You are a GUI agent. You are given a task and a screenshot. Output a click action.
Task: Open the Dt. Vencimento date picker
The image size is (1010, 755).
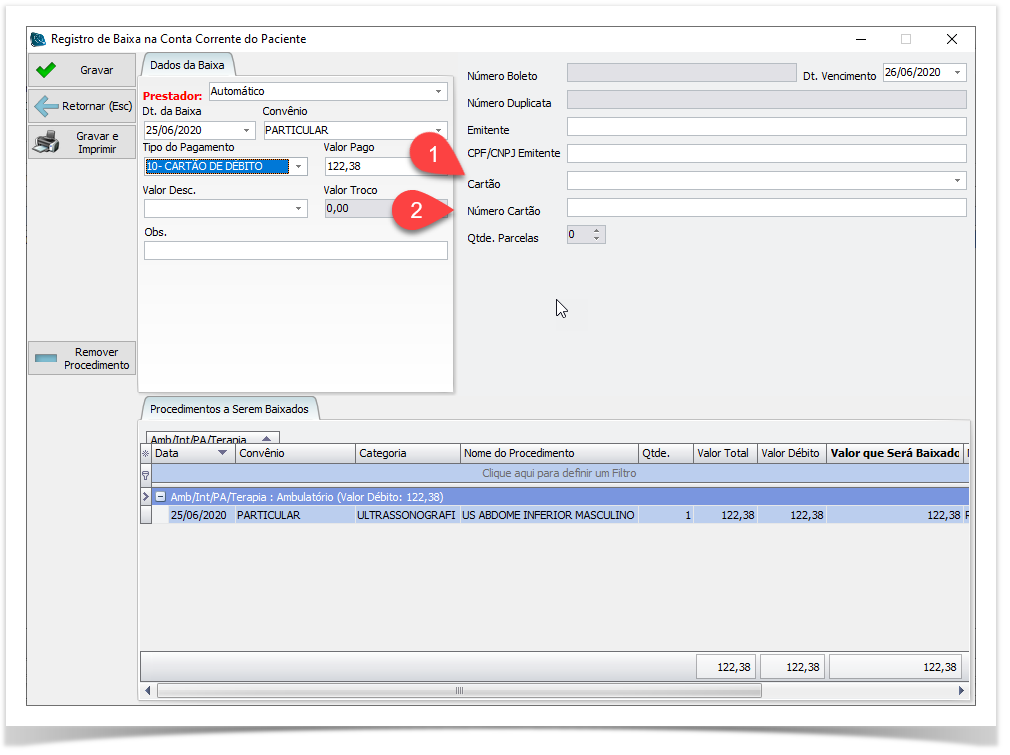pyautogui.click(x=958, y=73)
